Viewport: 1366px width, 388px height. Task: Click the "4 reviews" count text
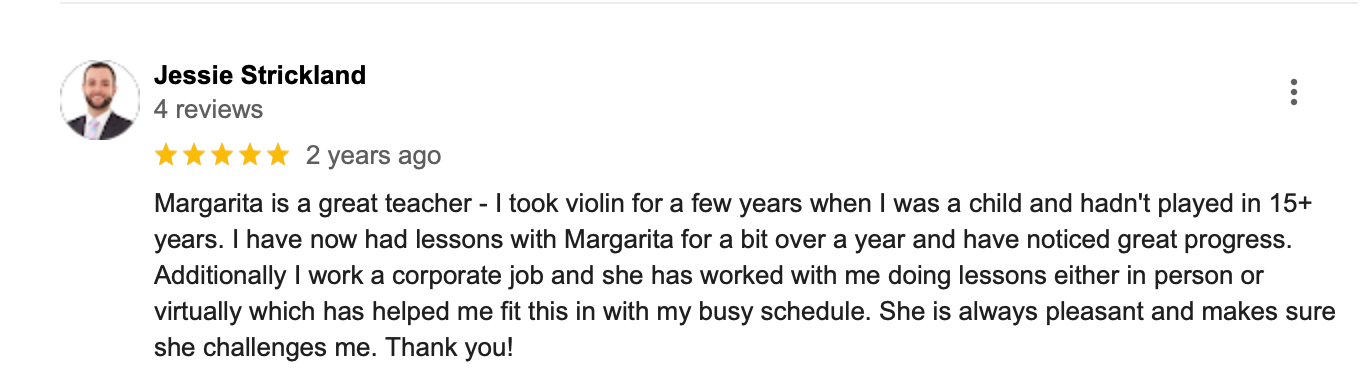(208, 109)
